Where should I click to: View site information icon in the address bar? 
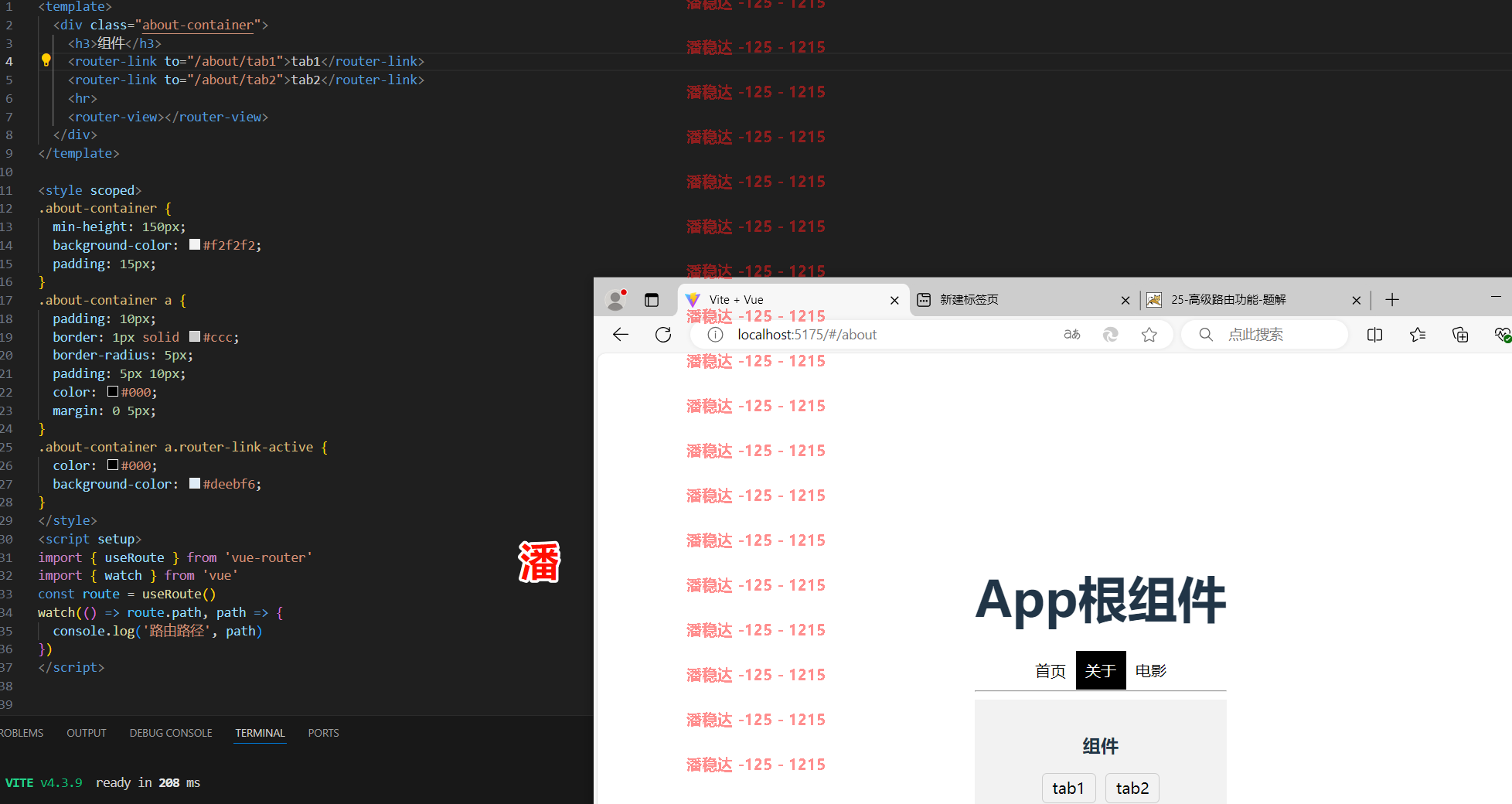[716, 335]
